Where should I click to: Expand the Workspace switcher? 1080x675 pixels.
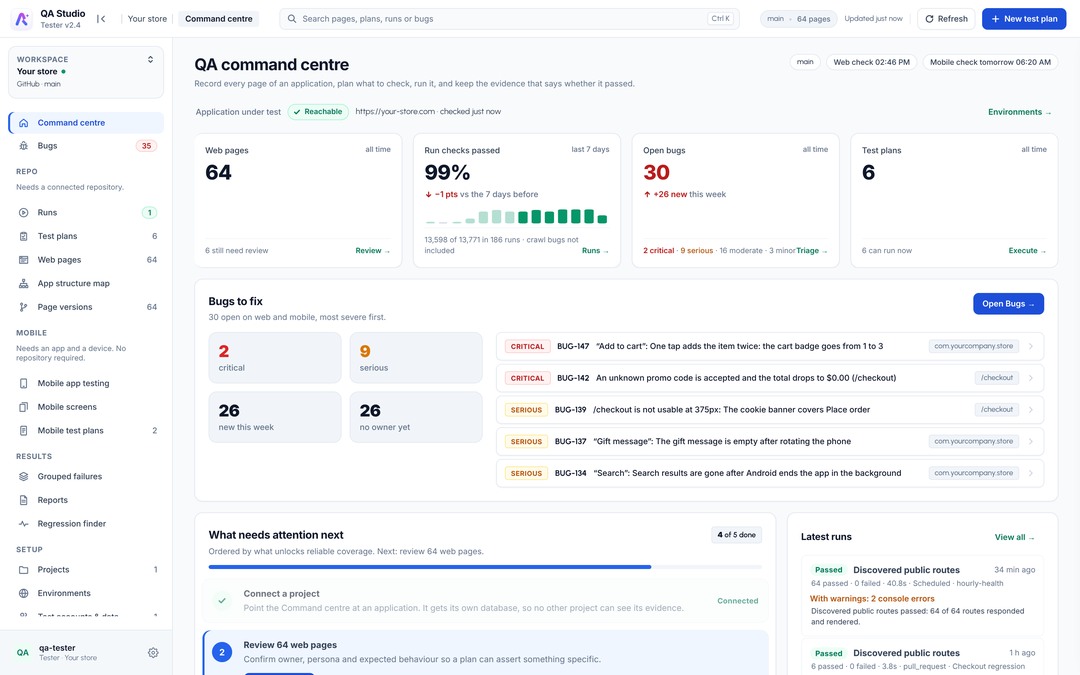(x=86, y=72)
